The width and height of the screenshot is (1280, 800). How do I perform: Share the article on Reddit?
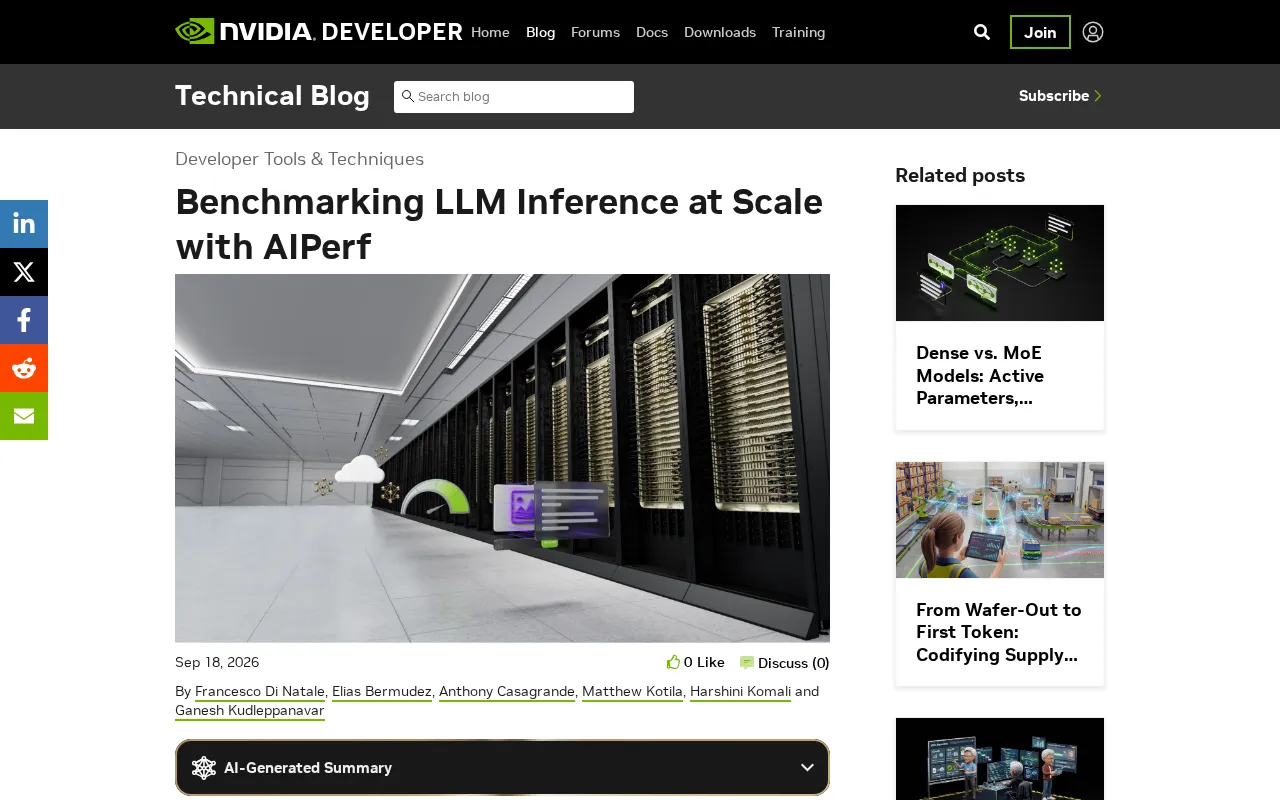point(24,368)
